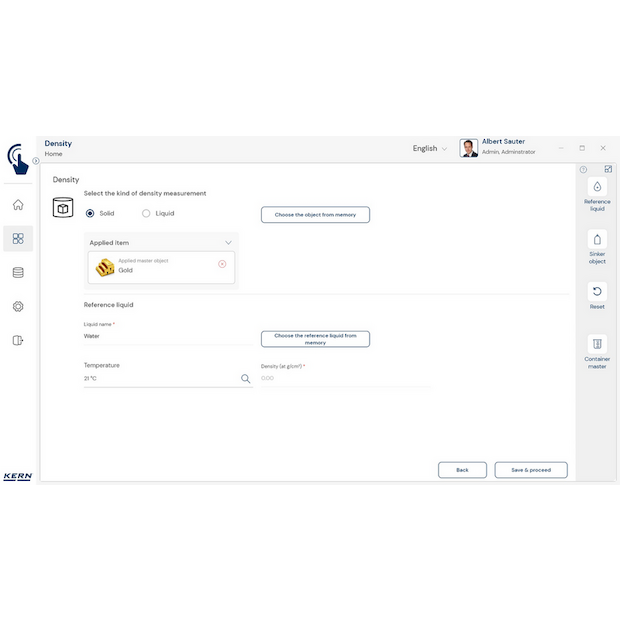620x620 pixels.
Task: Click Choose the object from memory button
Action: coord(315,214)
